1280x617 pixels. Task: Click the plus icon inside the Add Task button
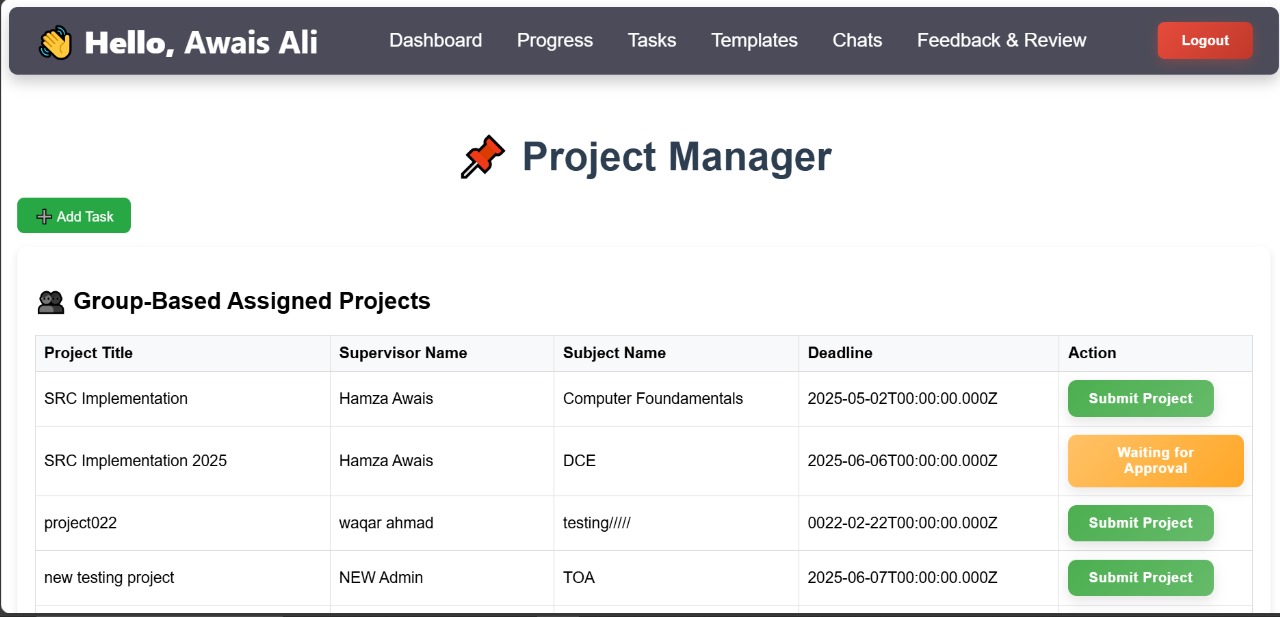(44, 215)
